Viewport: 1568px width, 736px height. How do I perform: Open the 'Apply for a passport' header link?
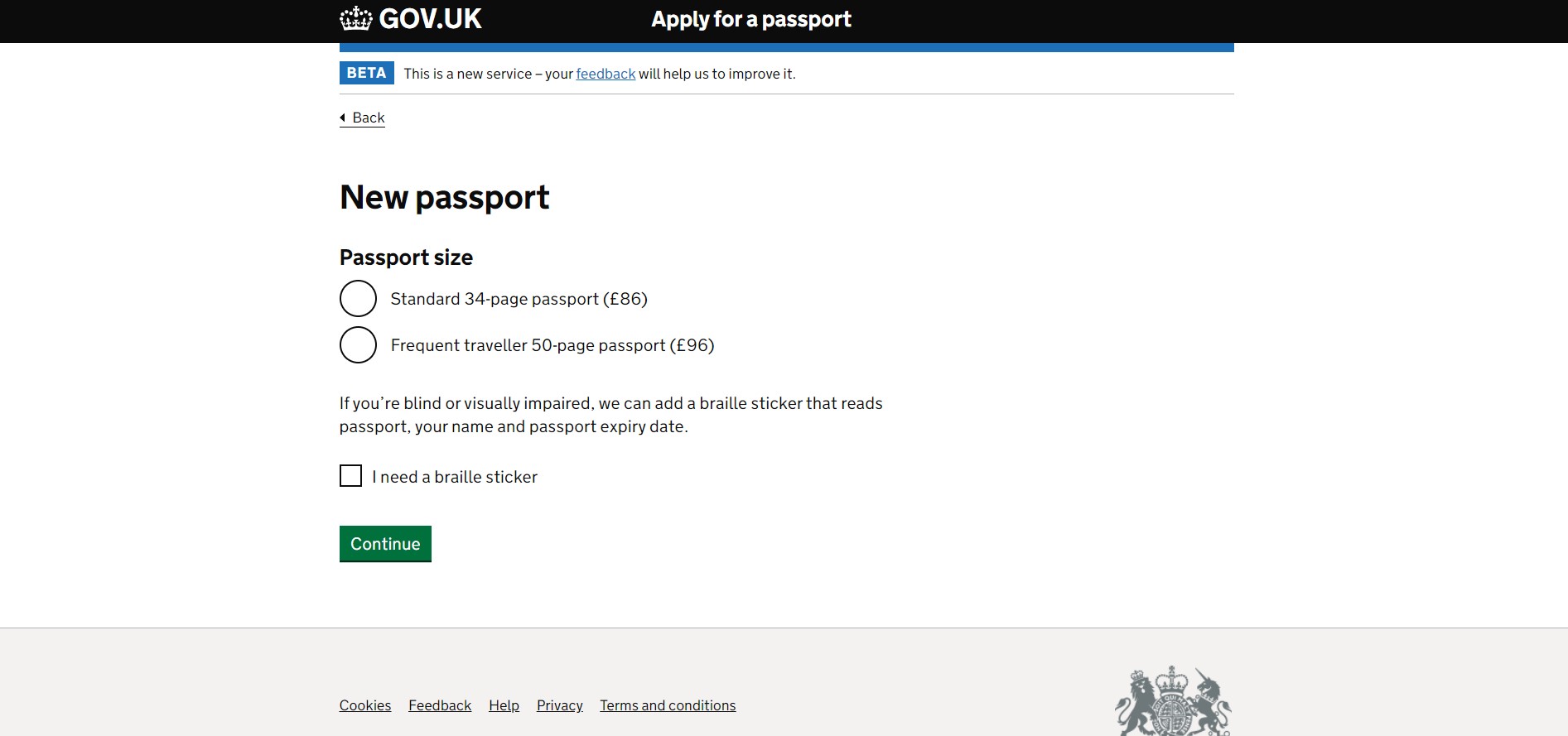coord(750,19)
